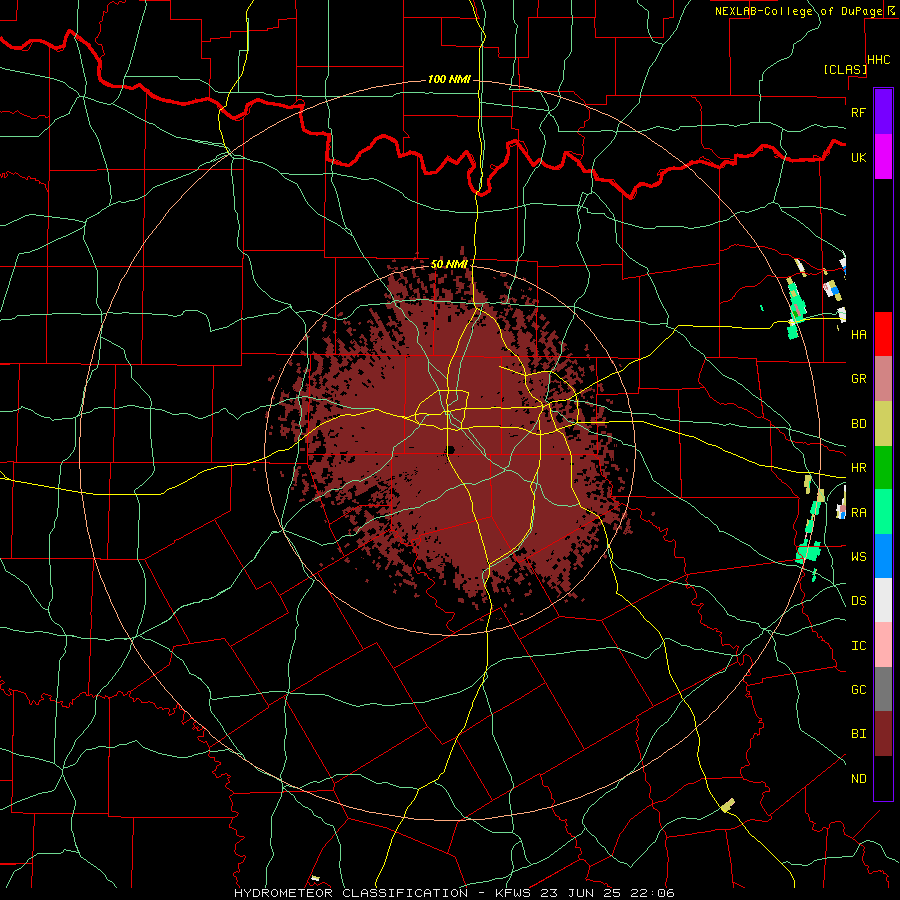This screenshot has width=900, height=900.
Task: Click the "UK" legend label
Action: [858, 157]
